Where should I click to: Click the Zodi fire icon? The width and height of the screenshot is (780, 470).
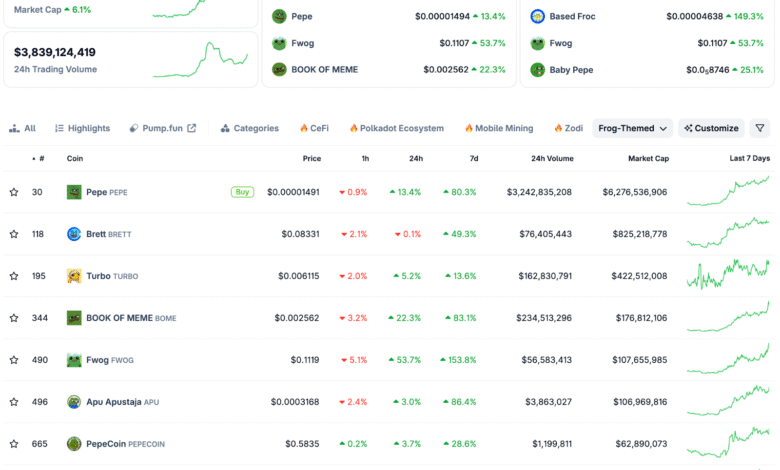558,128
